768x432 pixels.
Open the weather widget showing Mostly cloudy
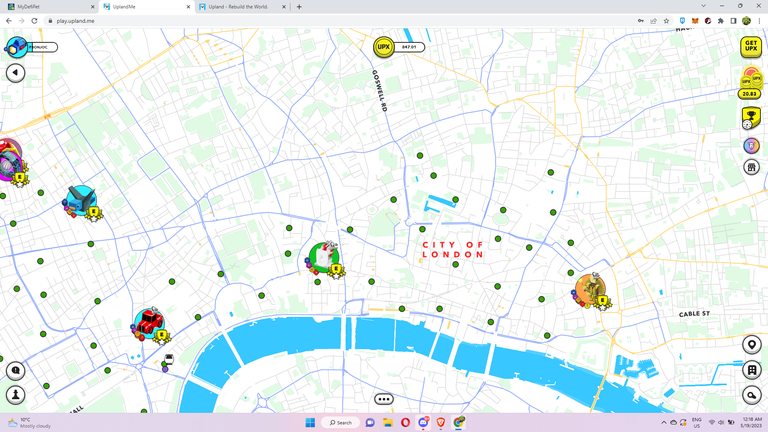(29, 422)
